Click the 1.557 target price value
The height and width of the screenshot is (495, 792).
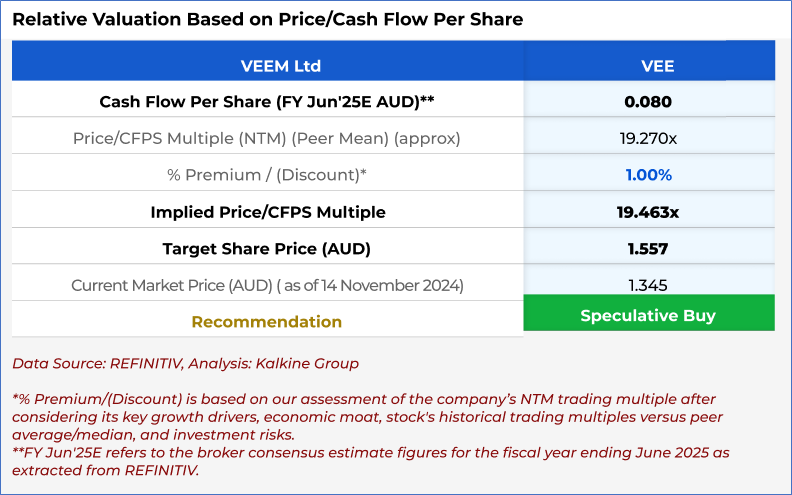[648, 249]
